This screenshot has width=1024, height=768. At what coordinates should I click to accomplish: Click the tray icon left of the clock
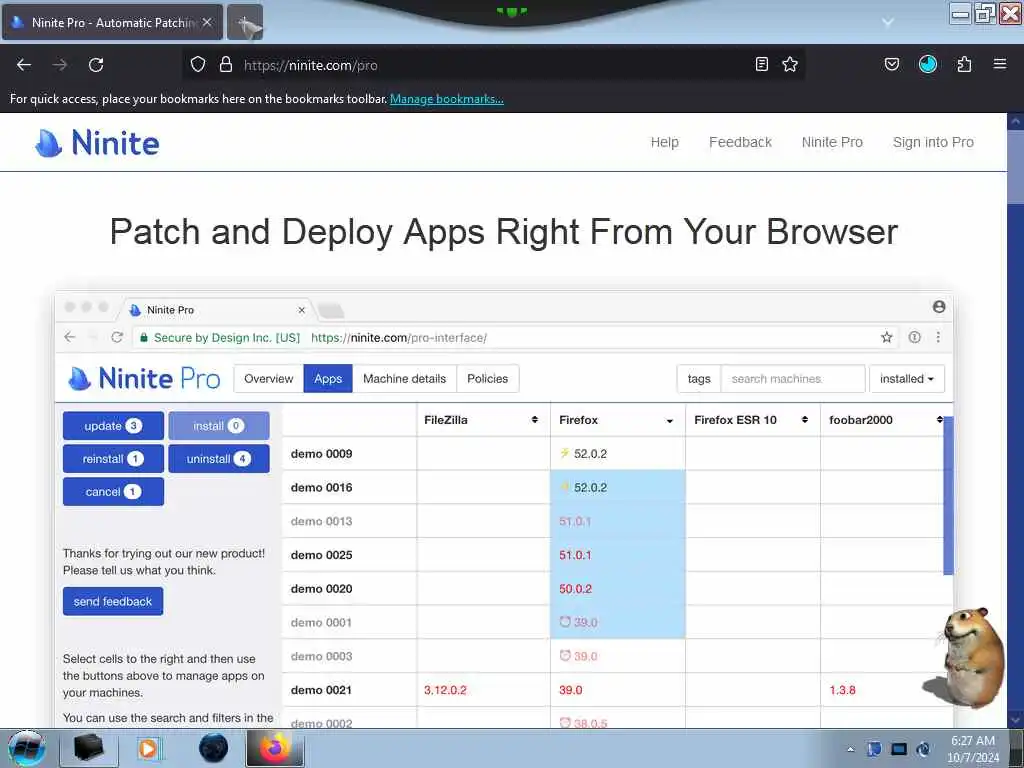tap(923, 749)
